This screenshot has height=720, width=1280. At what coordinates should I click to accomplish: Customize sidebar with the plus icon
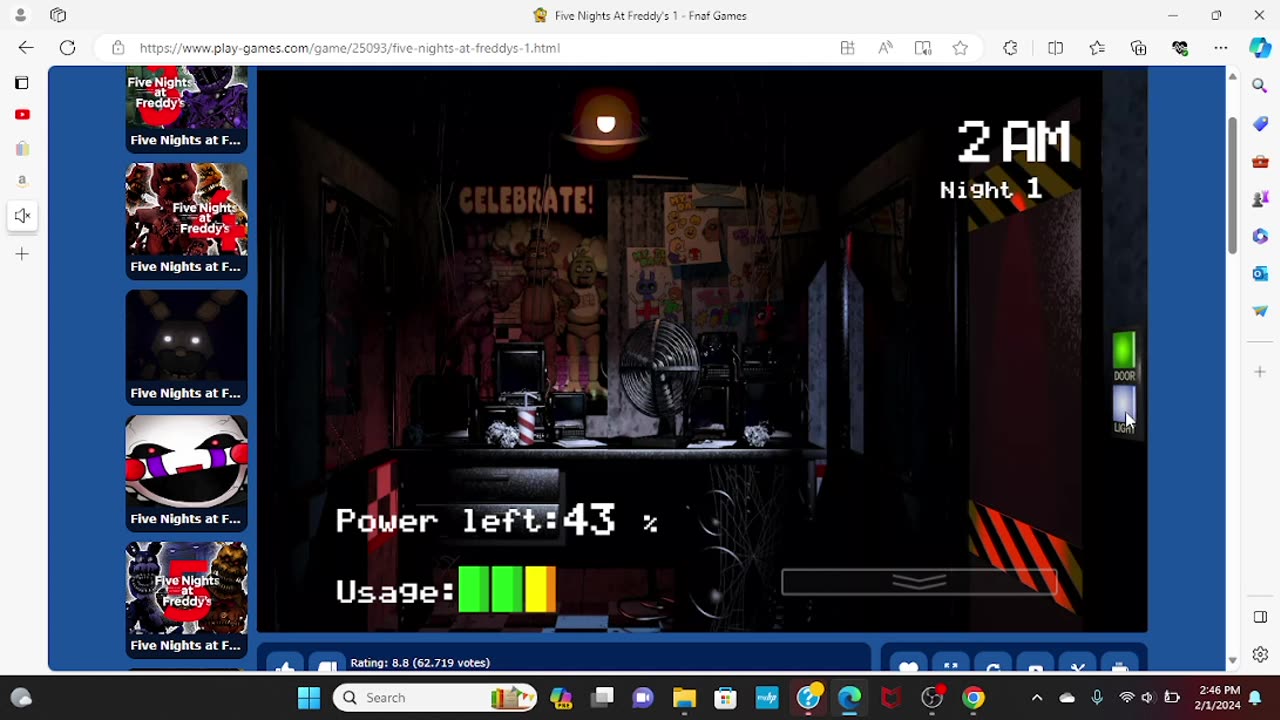click(x=1260, y=372)
